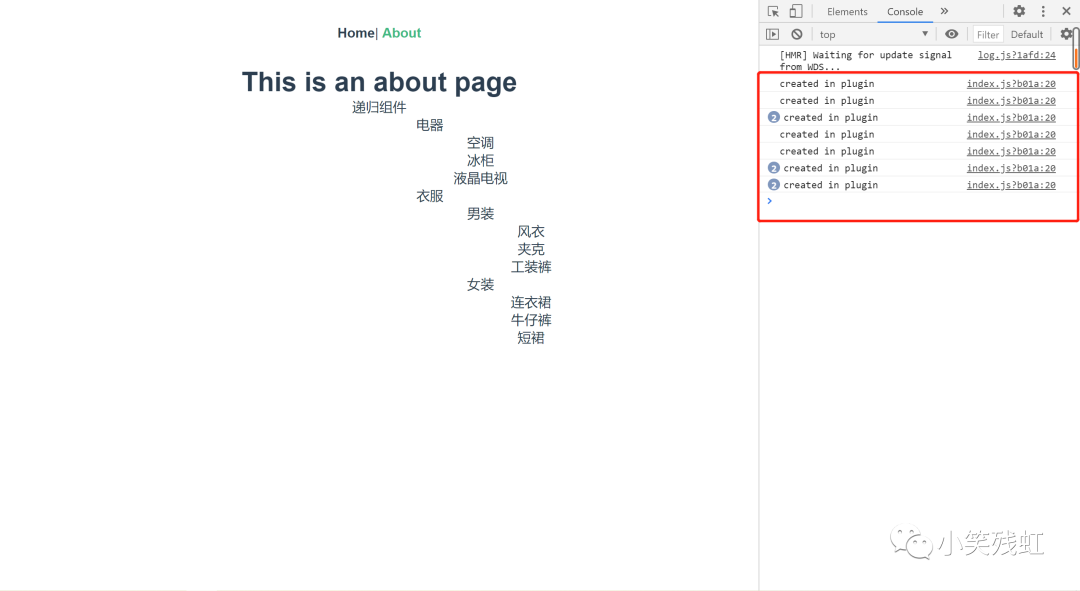Viewport: 1080px width, 591px height.
Task: Select the 空调 tree item
Action: 480,143
